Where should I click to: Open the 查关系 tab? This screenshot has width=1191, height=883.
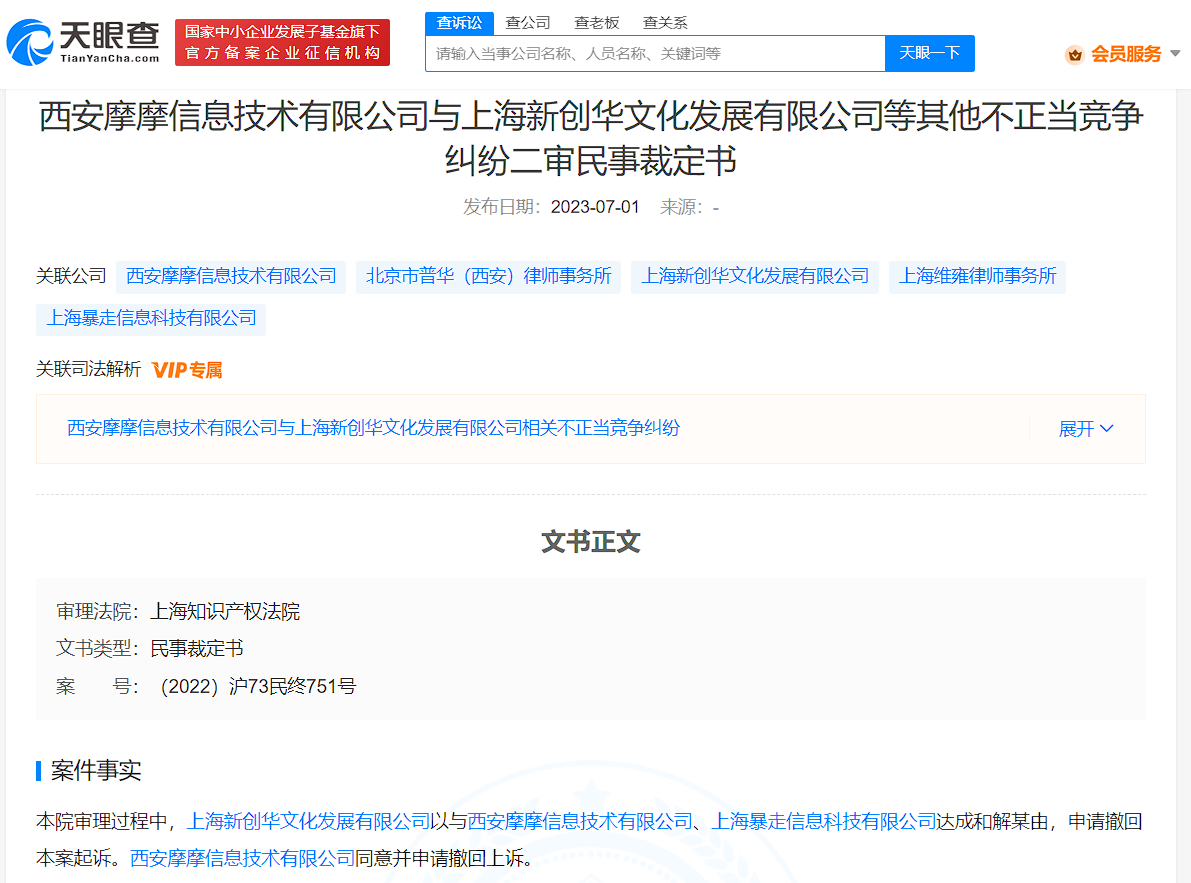click(x=664, y=22)
